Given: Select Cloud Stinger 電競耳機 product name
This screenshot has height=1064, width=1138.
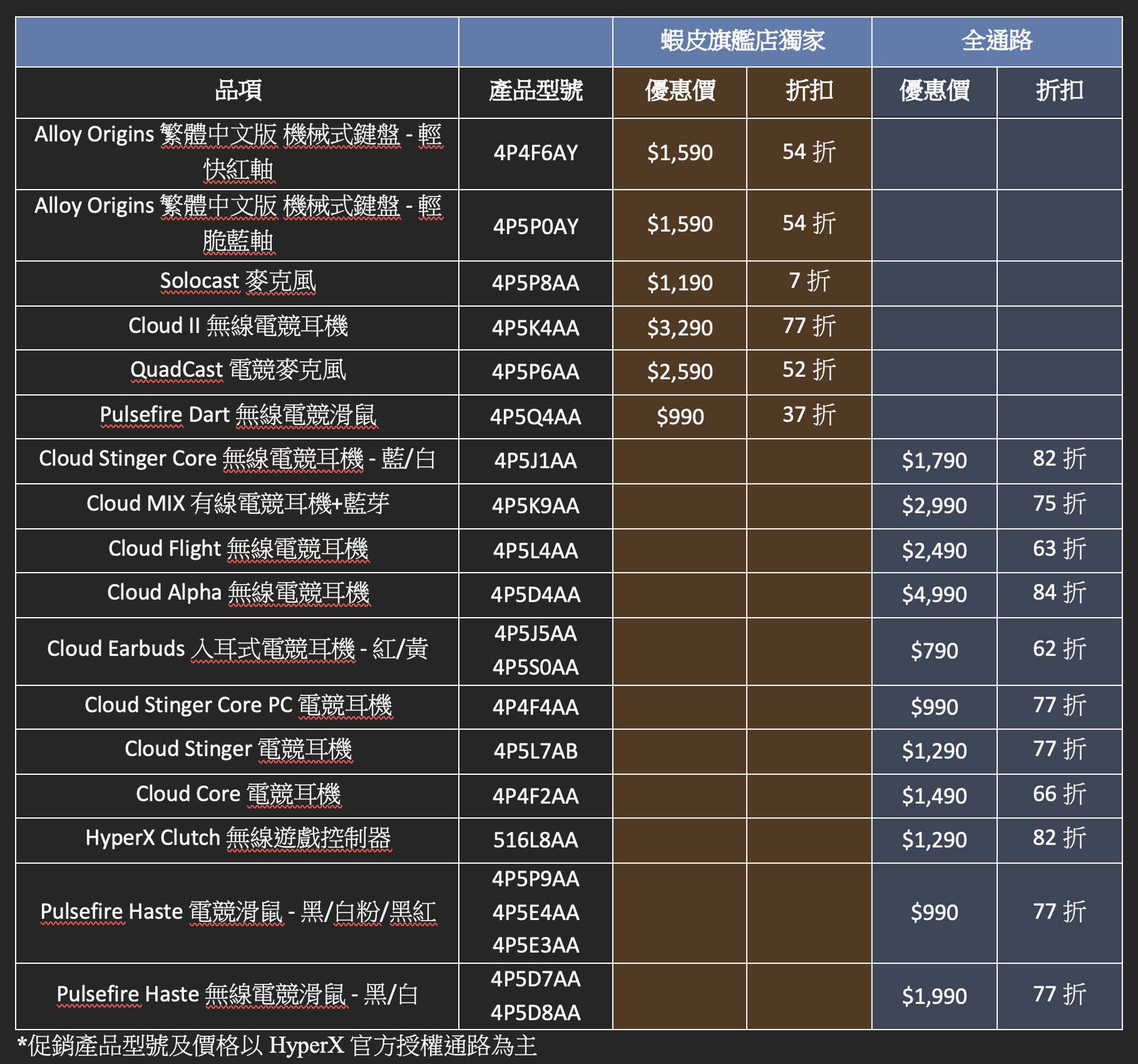Looking at the screenshot, I should pyautogui.click(x=238, y=749).
